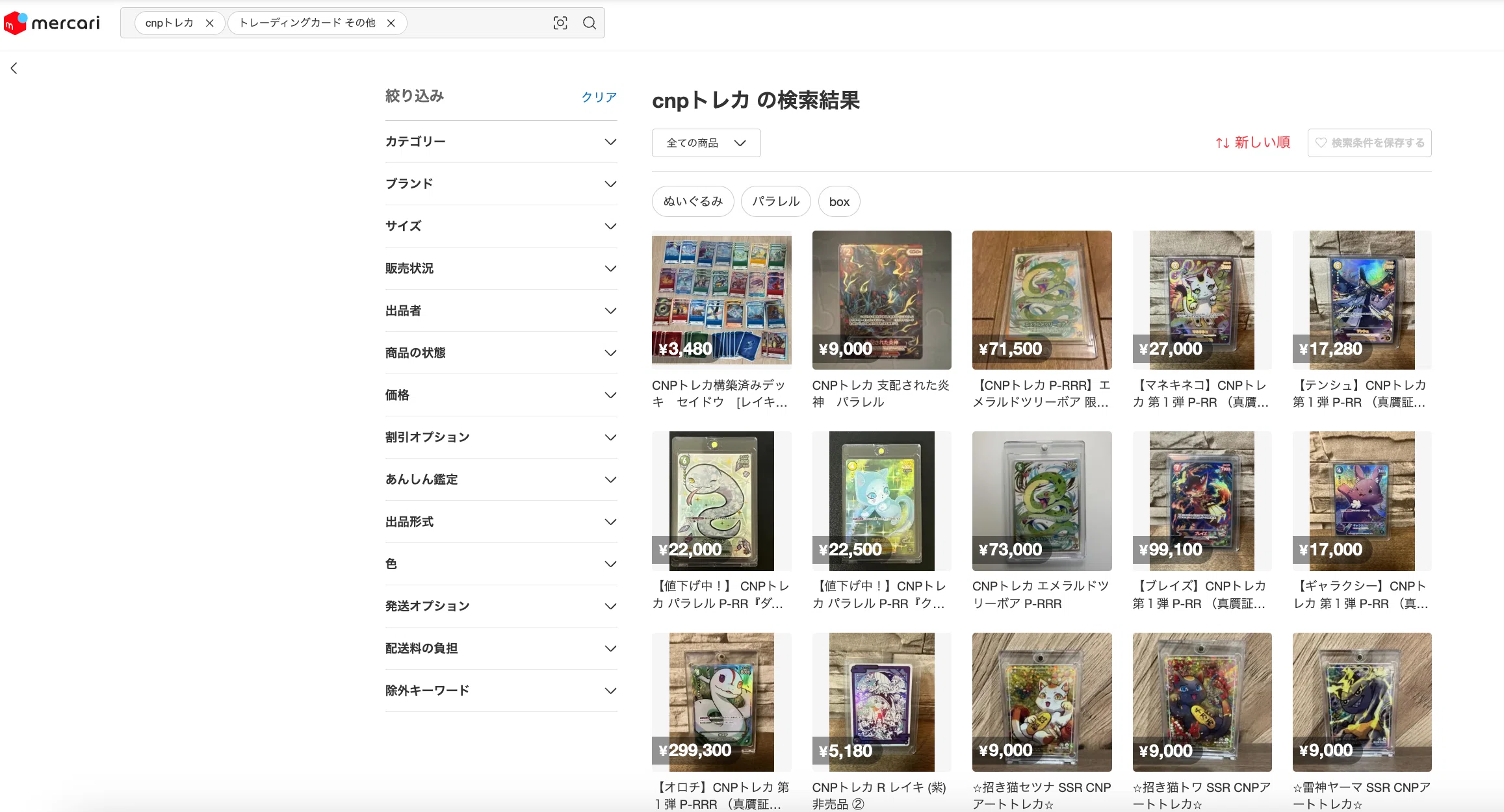This screenshot has height=812, width=1504.
Task: Click the sort arrows icon beside 新しい順
Action: coord(1223,143)
